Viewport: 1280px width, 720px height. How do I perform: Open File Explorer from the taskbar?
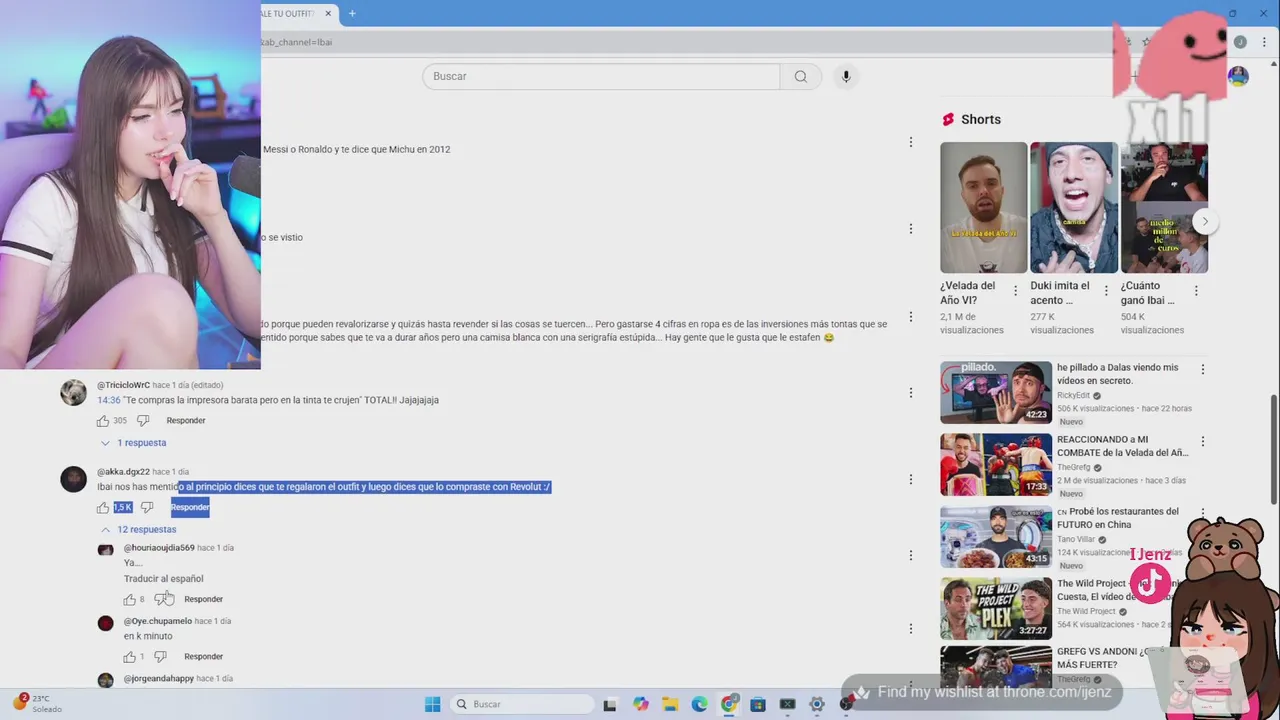click(669, 704)
